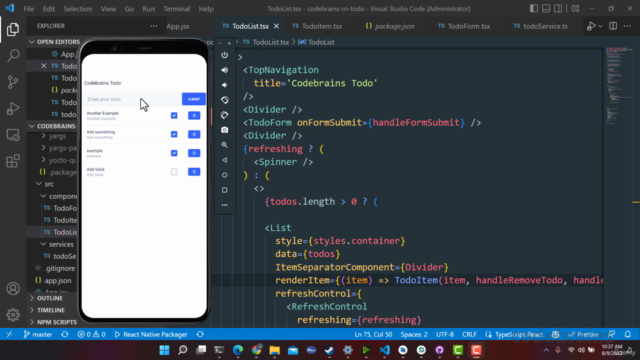
Task: Click emulator volume up button
Action: (224, 70)
